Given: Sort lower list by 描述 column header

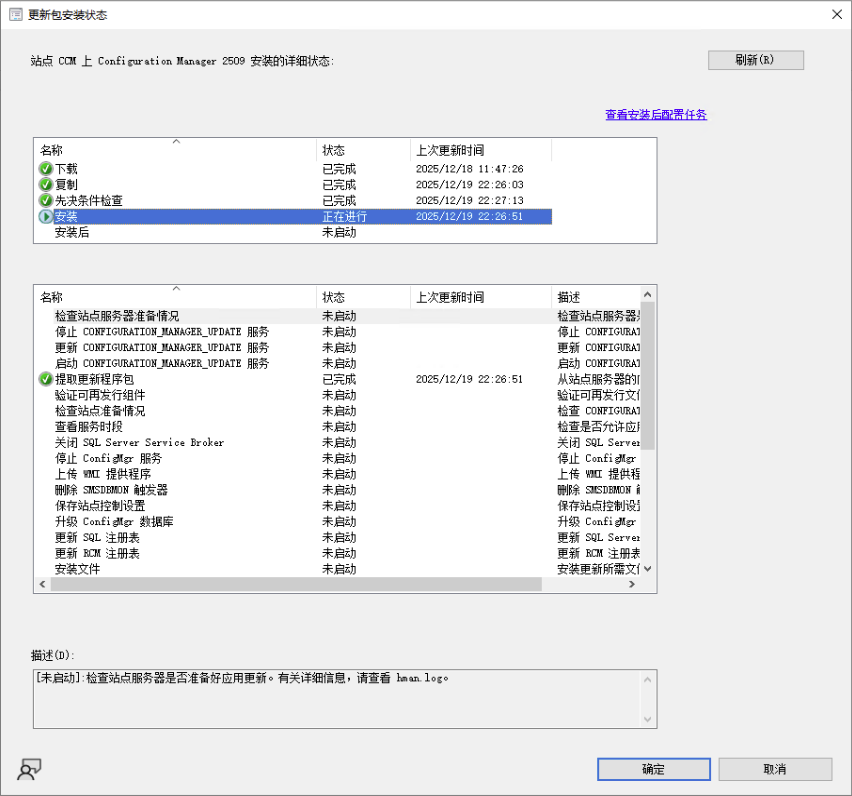Looking at the screenshot, I should point(596,297).
